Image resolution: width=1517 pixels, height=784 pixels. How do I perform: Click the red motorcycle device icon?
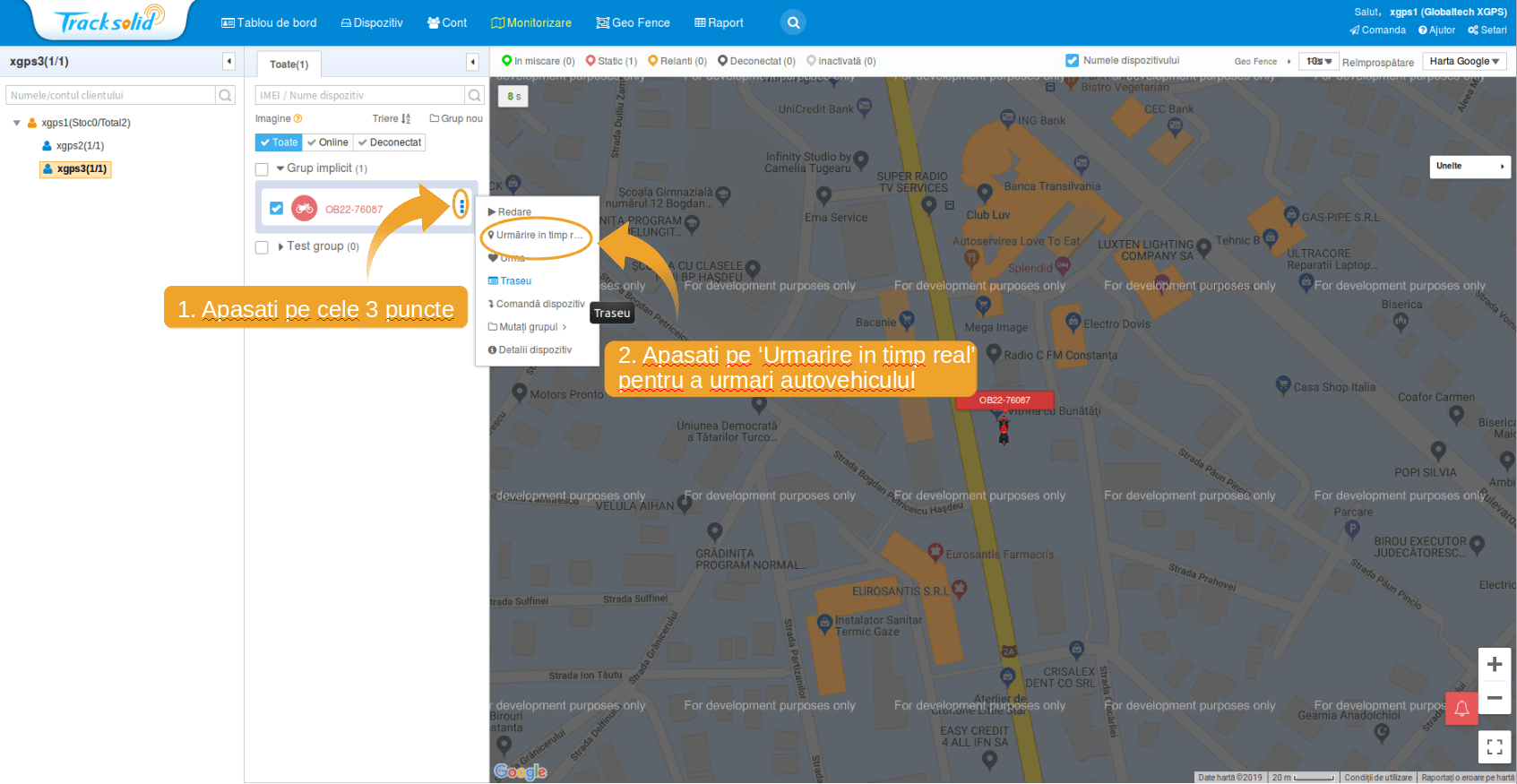tap(305, 208)
